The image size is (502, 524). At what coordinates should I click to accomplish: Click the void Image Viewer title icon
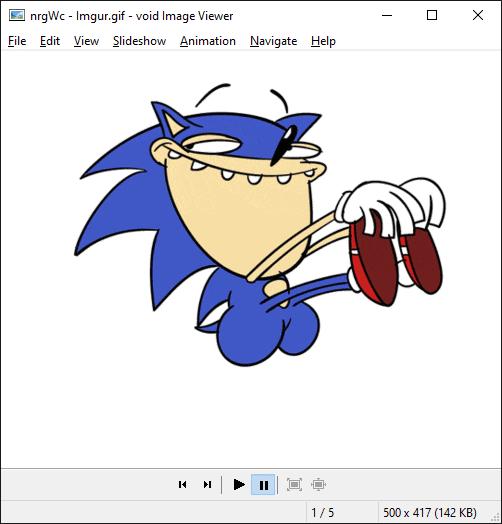pos(17,15)
